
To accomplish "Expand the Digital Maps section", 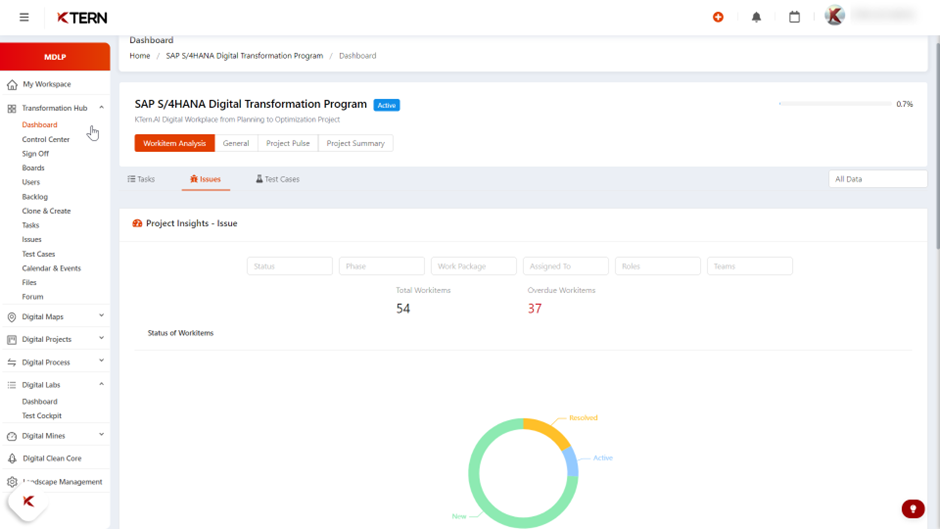I will click(101, 315).
